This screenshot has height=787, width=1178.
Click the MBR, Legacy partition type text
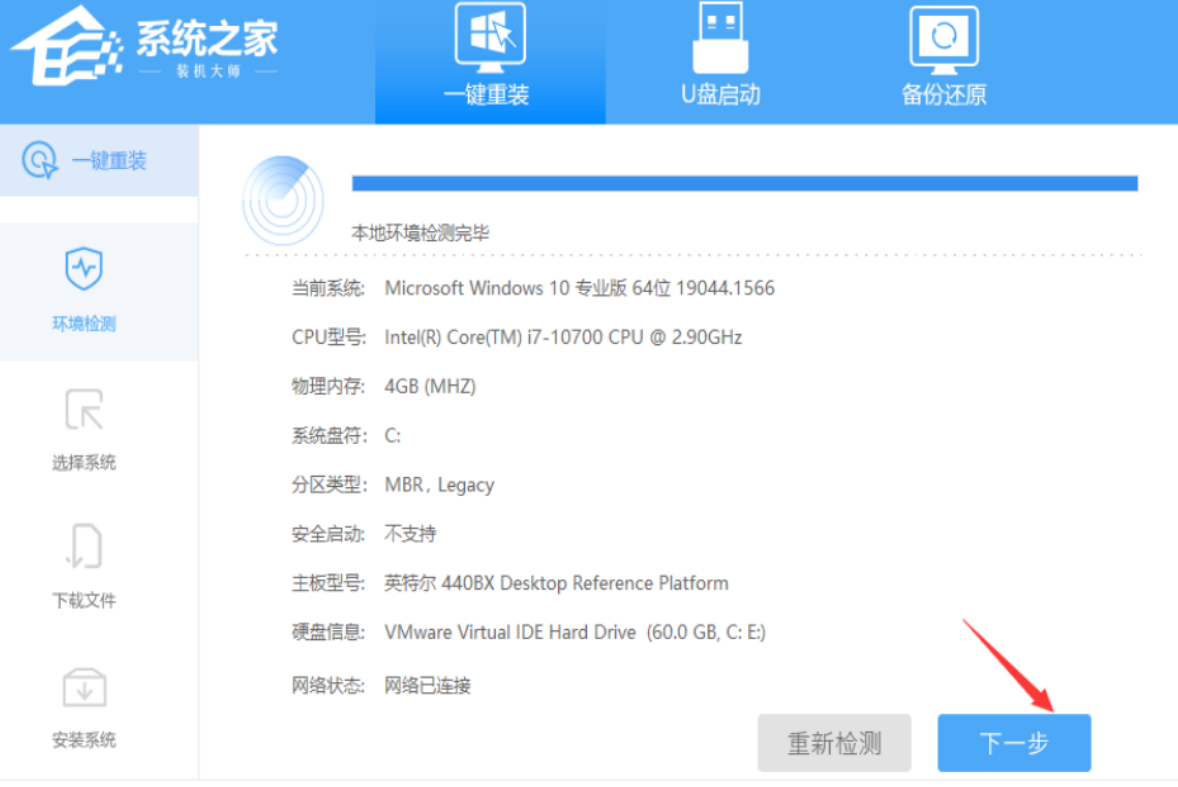click(x=439, y=485)
